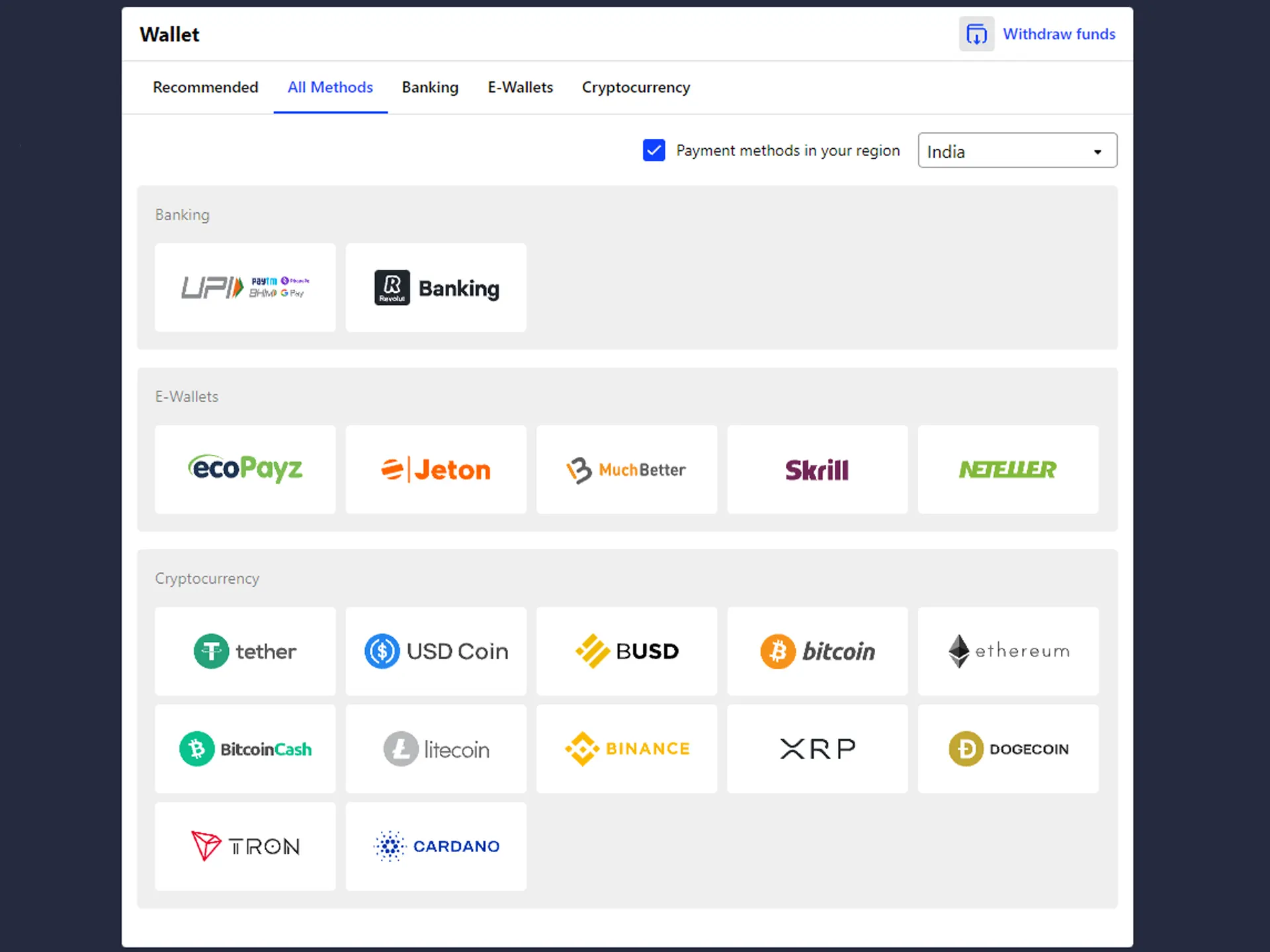Select BitcoinCash payment option
The image size is (1270, 952).
click(x=245, y=749)
